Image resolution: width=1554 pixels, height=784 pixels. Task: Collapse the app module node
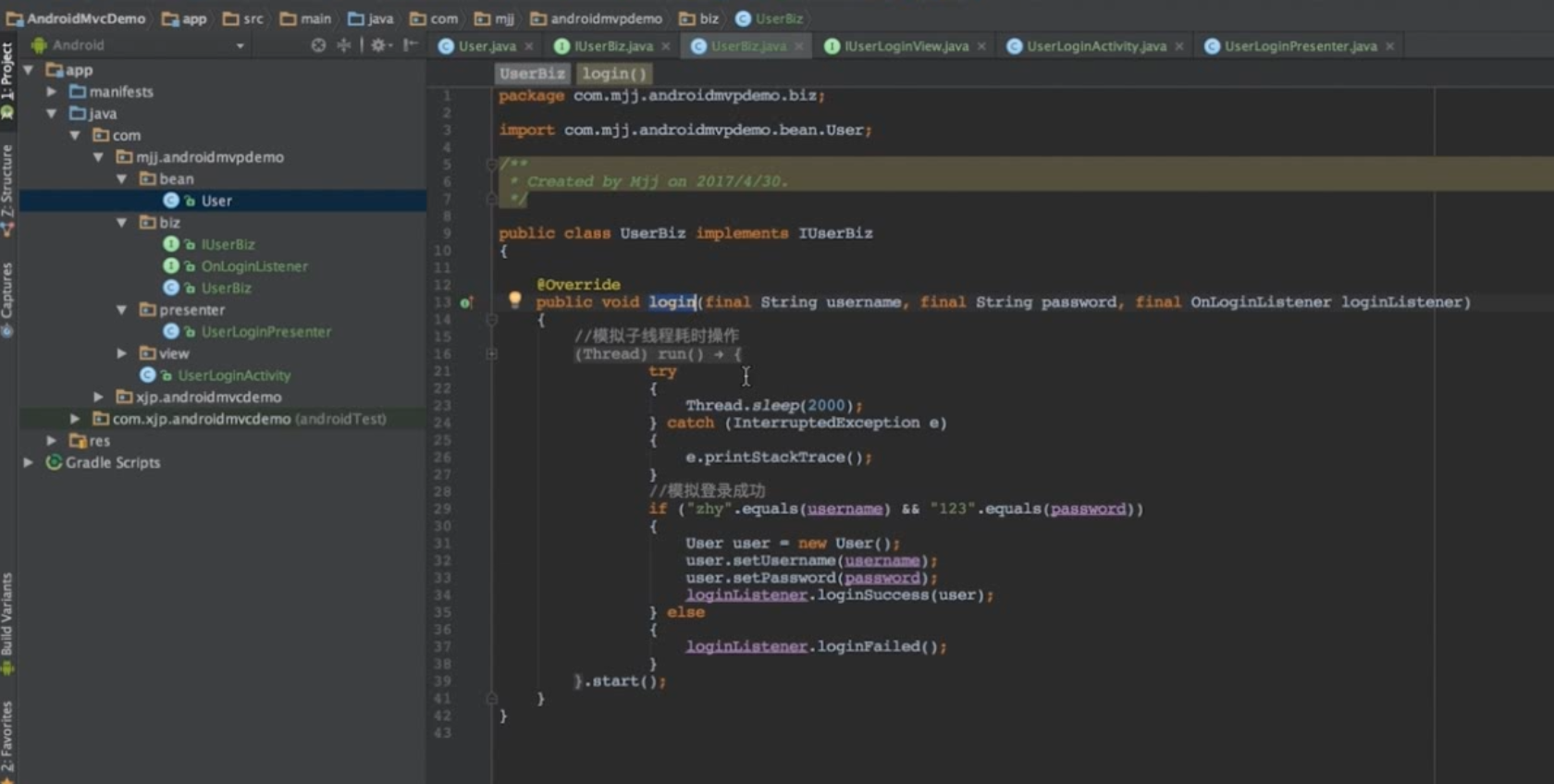28,70
